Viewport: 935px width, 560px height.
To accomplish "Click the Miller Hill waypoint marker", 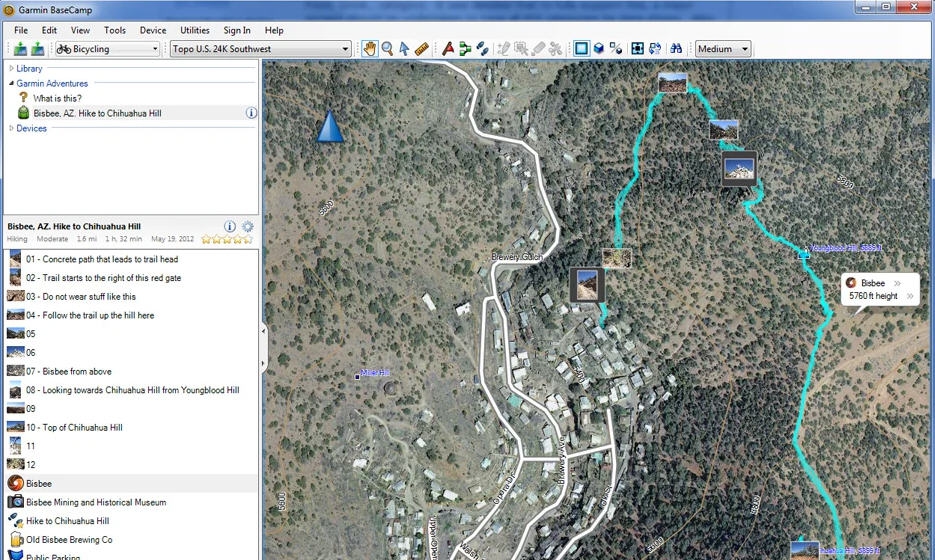I will pyautogui.click(x=357, y=377).
